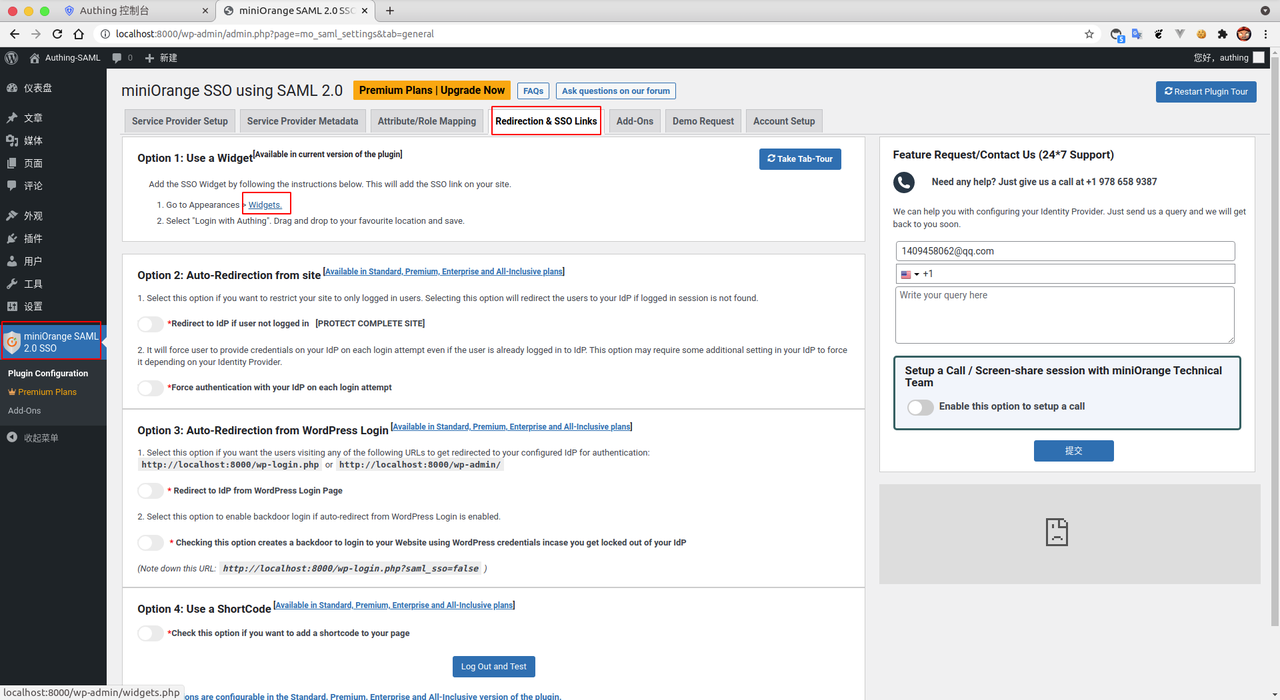Enable the setup a call option

click(920, 407)
